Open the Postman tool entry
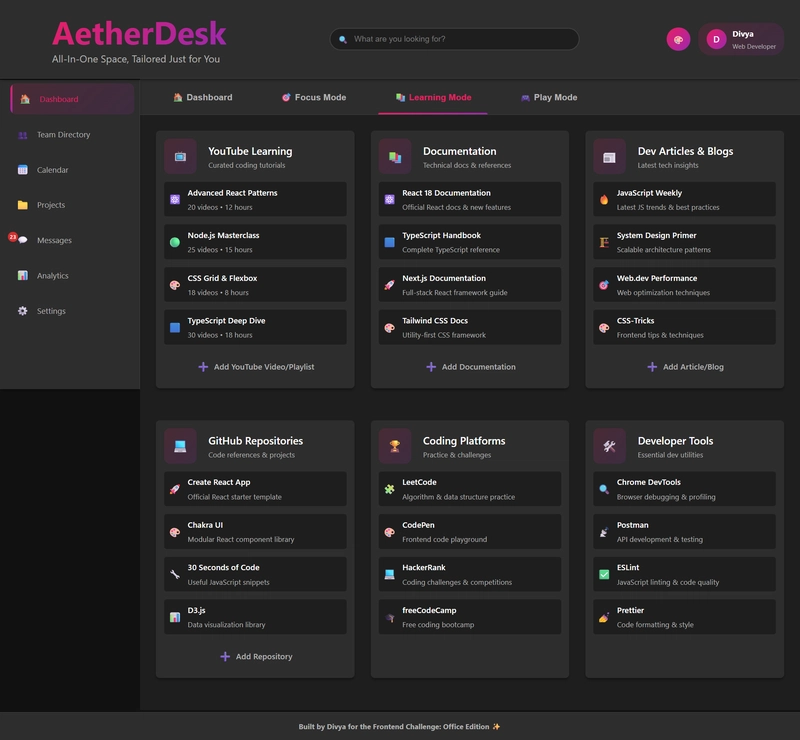 [x=685, y=532]
